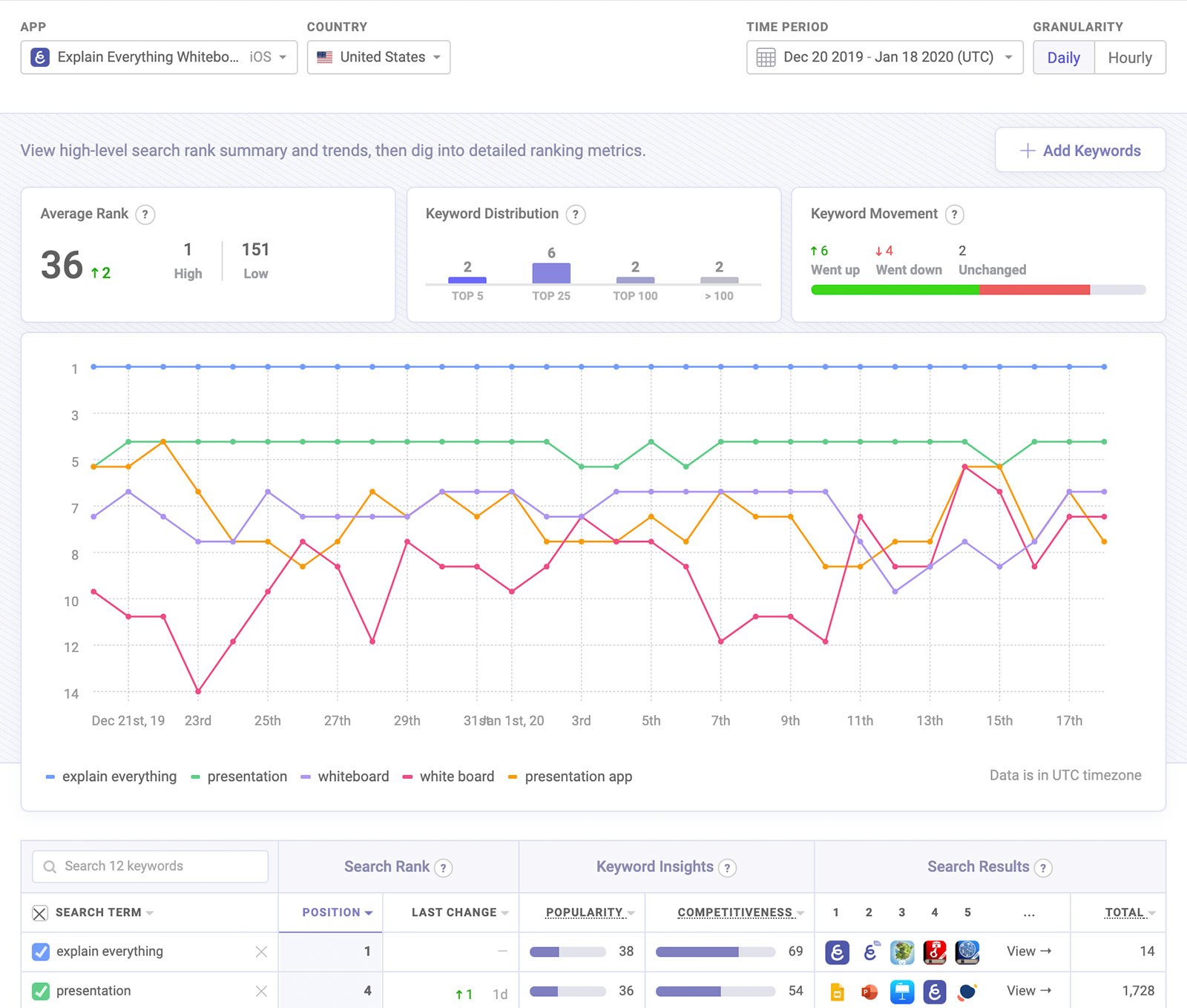This screenshot has height=1008, width=1187.
Task: Switch granularity to Daily
Action: (1064, 58)
